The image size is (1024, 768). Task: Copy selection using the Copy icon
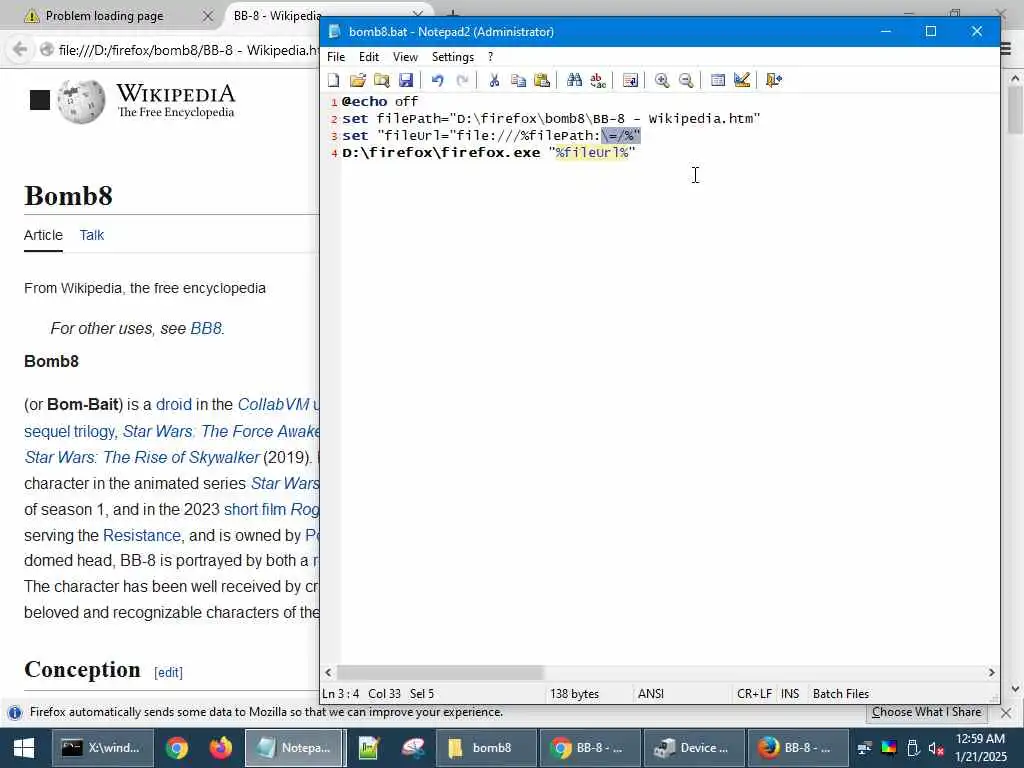[519, 80]
